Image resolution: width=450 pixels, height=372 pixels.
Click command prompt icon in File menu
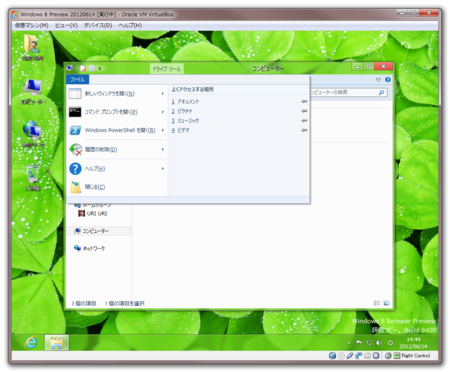(x=75, y=112)
